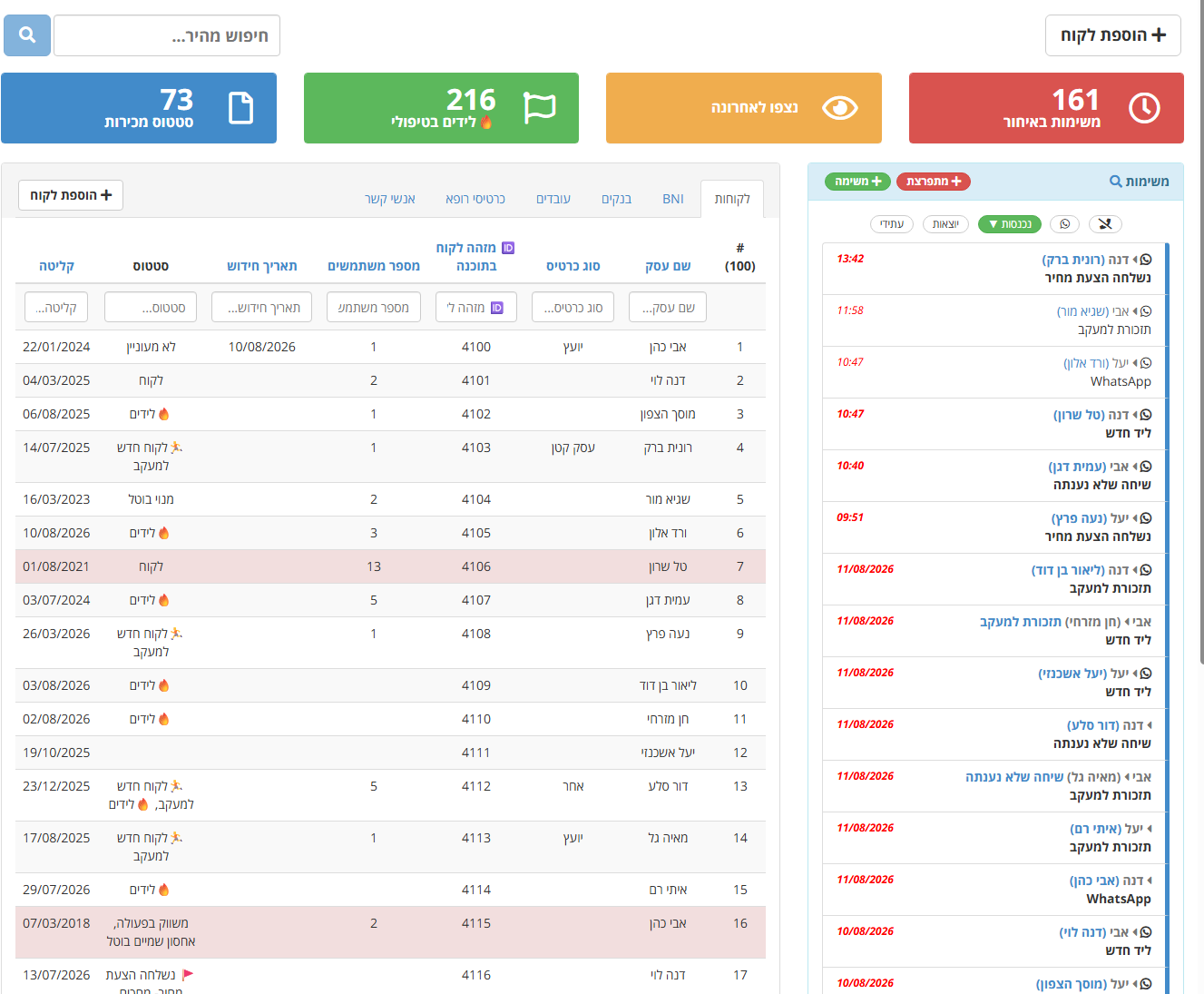The height and width of the screenshot is (994, 1204).
Task: Click the ID badge icon in מזהה לקוח header
Action: (x=508, y=248)
